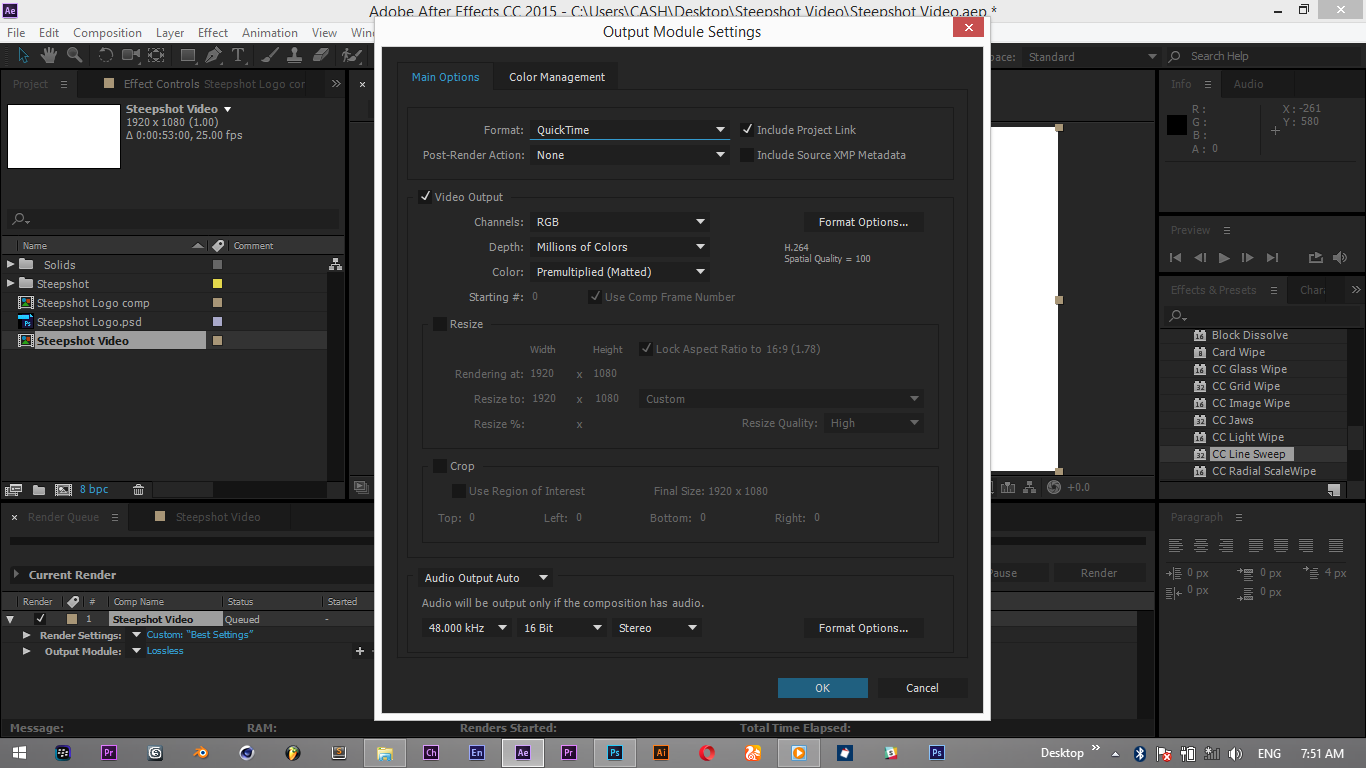
Task: Add output module with plus icon
Action: coord(359,651)
